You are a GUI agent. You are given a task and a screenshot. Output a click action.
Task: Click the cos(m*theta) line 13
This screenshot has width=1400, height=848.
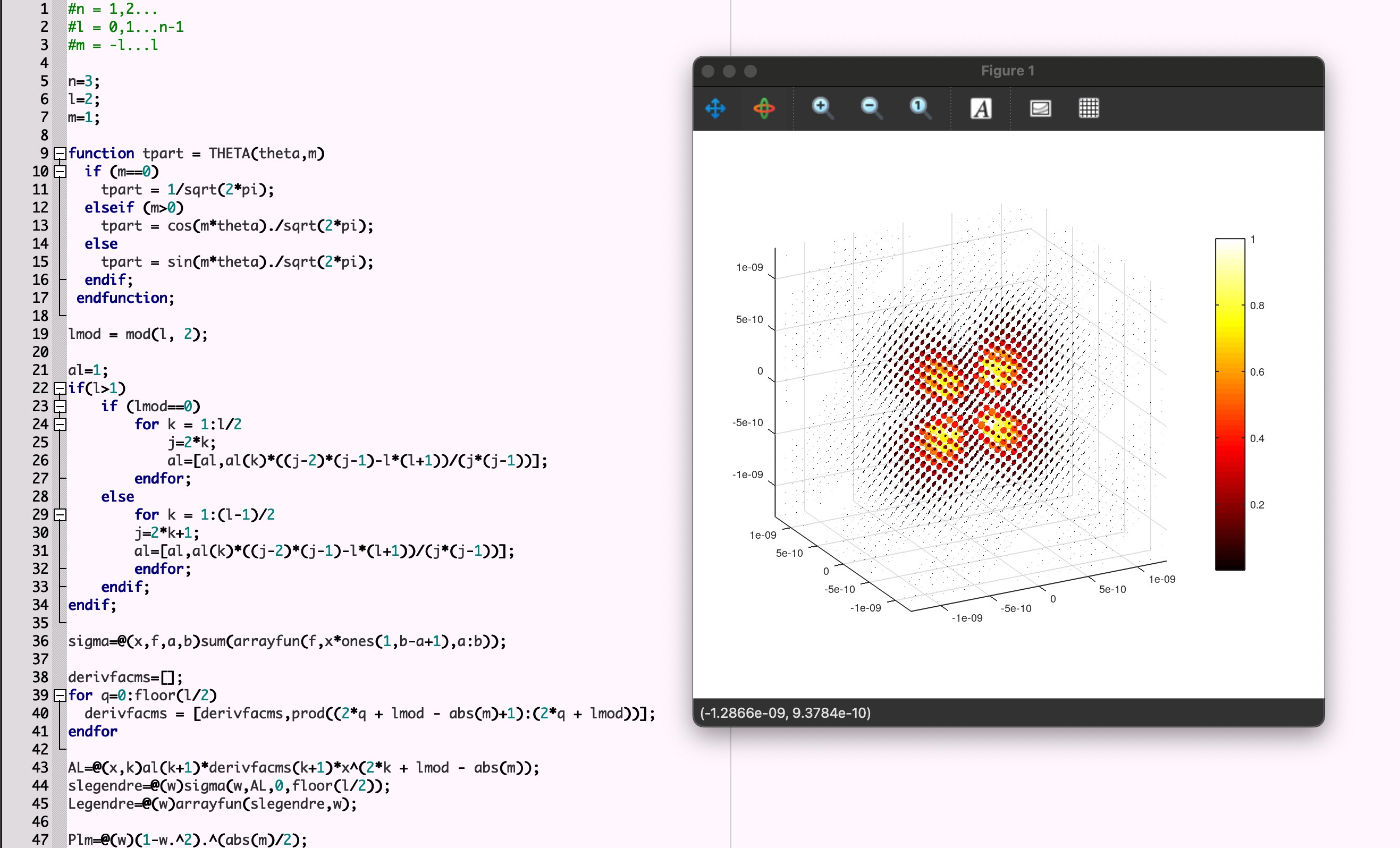pos(238,226)
